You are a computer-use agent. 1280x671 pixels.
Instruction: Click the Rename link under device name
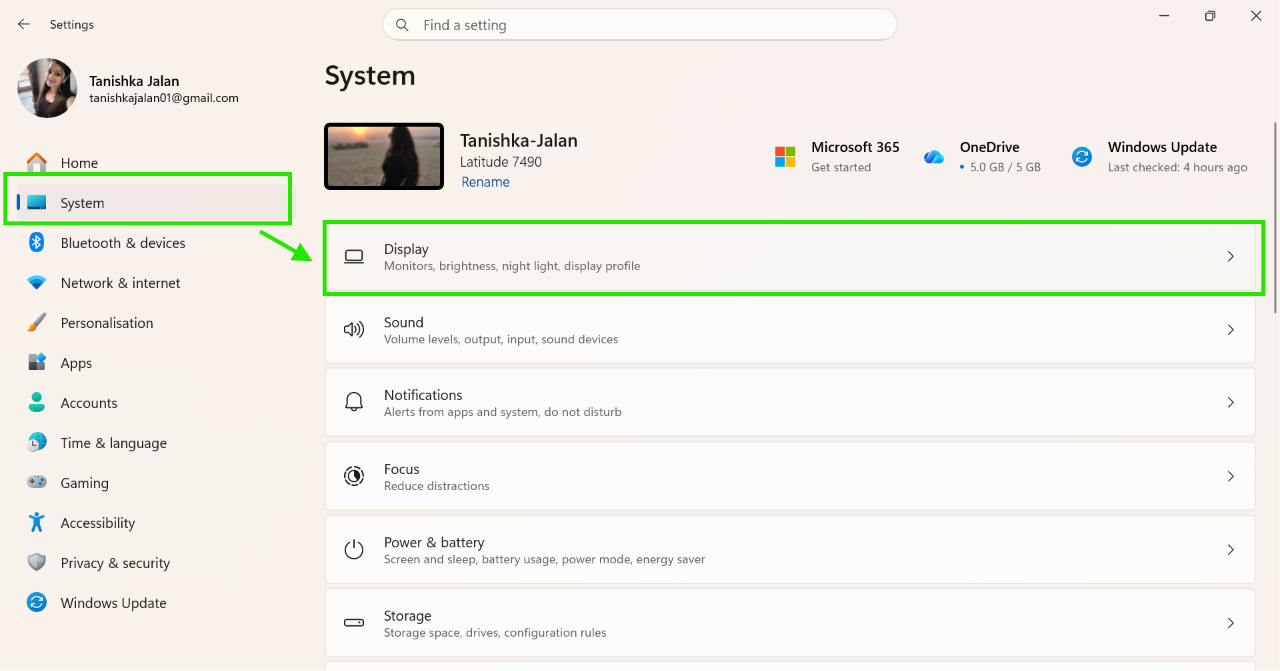(x=485, y=182)
